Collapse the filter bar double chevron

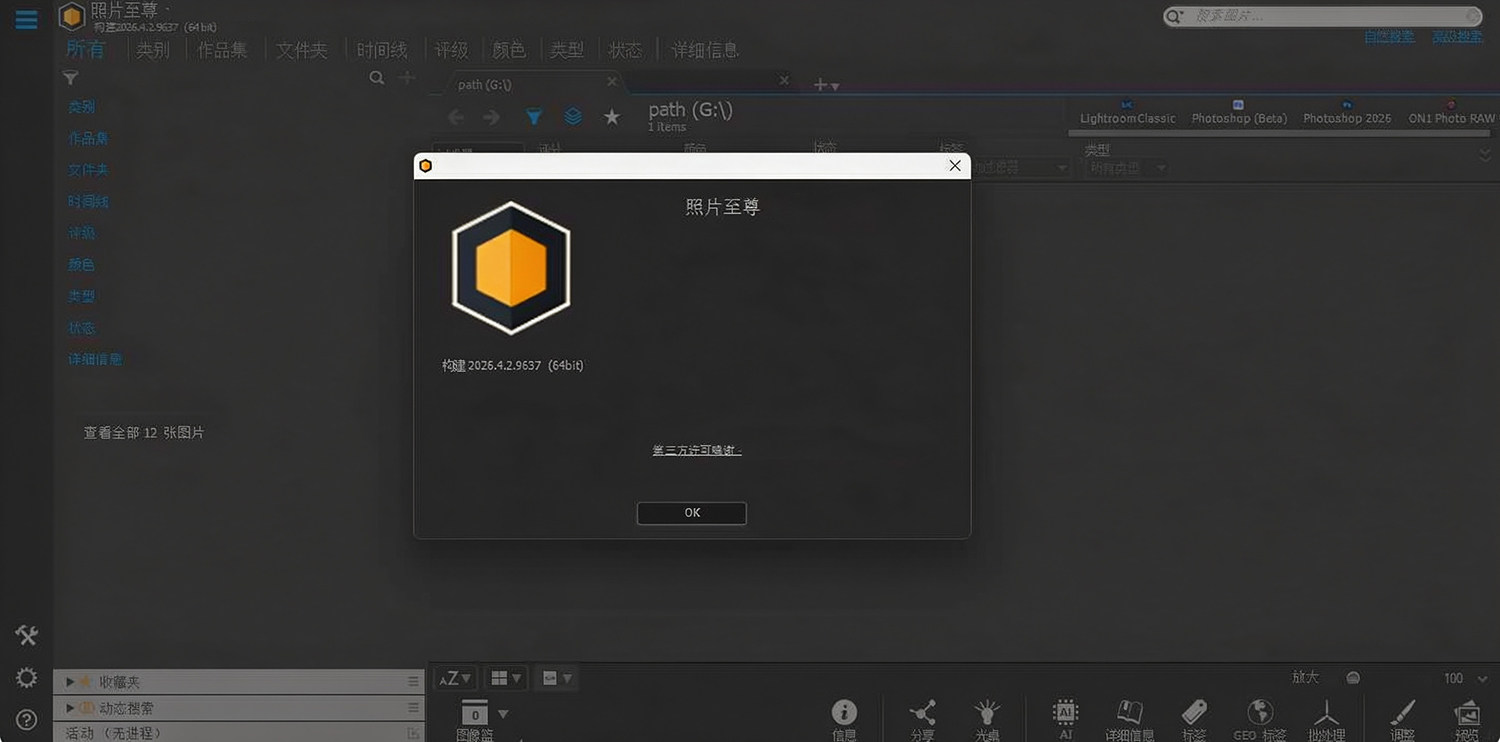(1485, 154)
